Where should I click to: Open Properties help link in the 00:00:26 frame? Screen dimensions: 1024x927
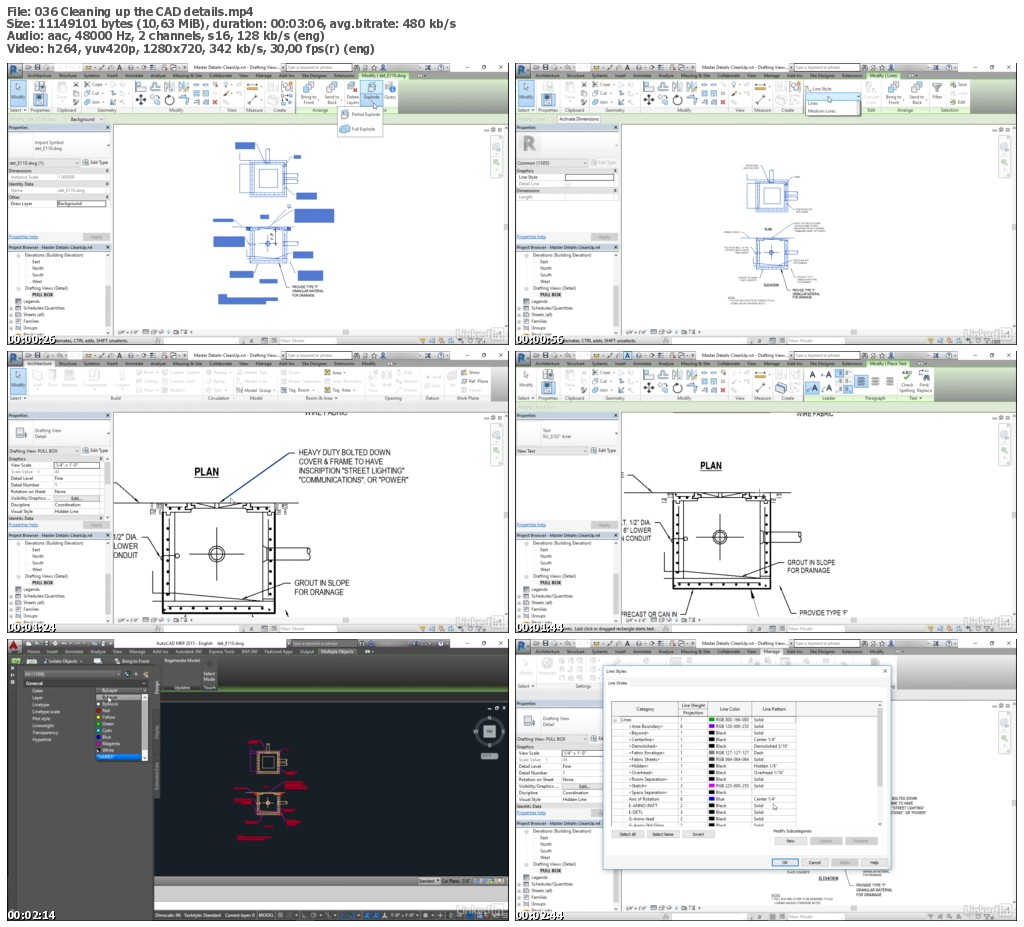click(23, 236)
